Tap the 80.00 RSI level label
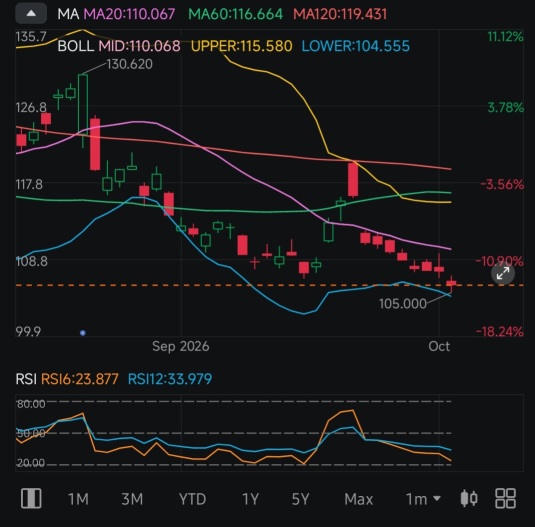 pyautogui.click(x=31, y=404)
